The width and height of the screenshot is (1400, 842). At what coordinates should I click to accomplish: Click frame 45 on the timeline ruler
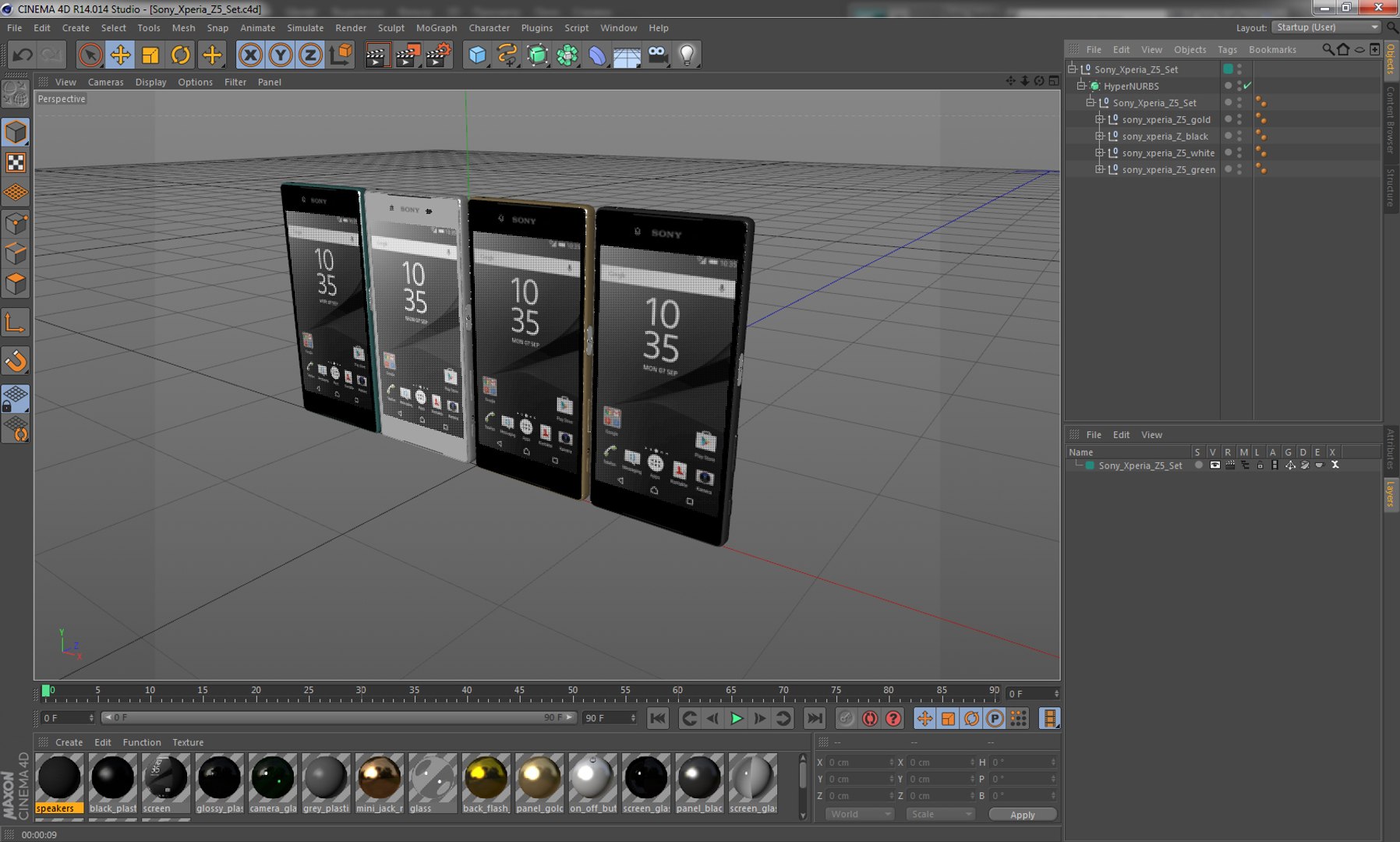click(520, 691)
